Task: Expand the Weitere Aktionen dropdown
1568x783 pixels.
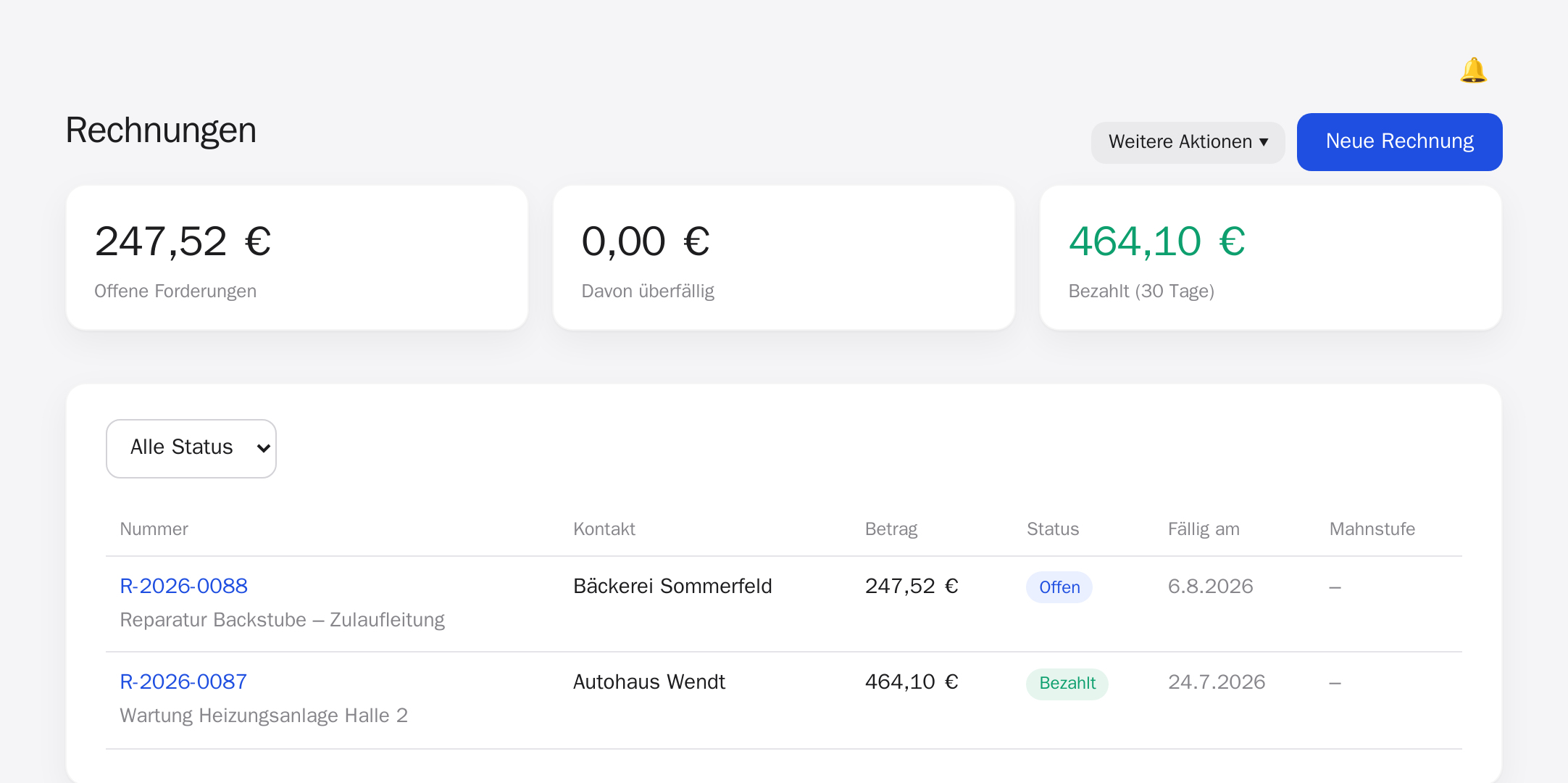Action: (x=1188, y=142)
